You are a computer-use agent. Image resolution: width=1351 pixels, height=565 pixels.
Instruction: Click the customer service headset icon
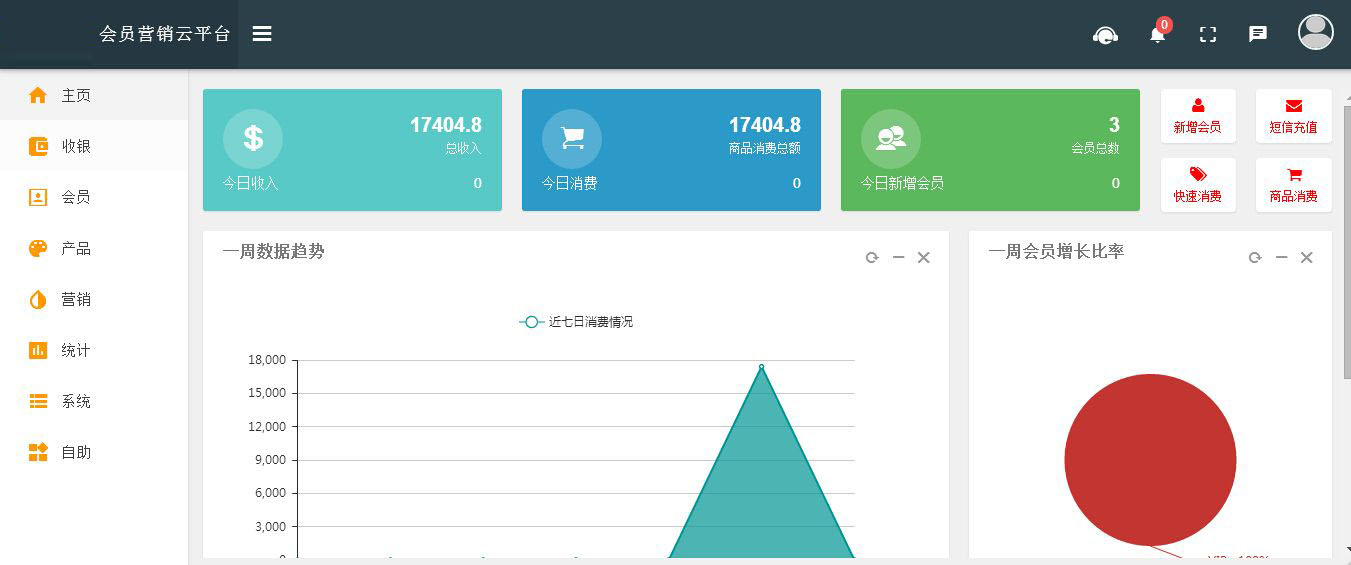coord(1105,35)
